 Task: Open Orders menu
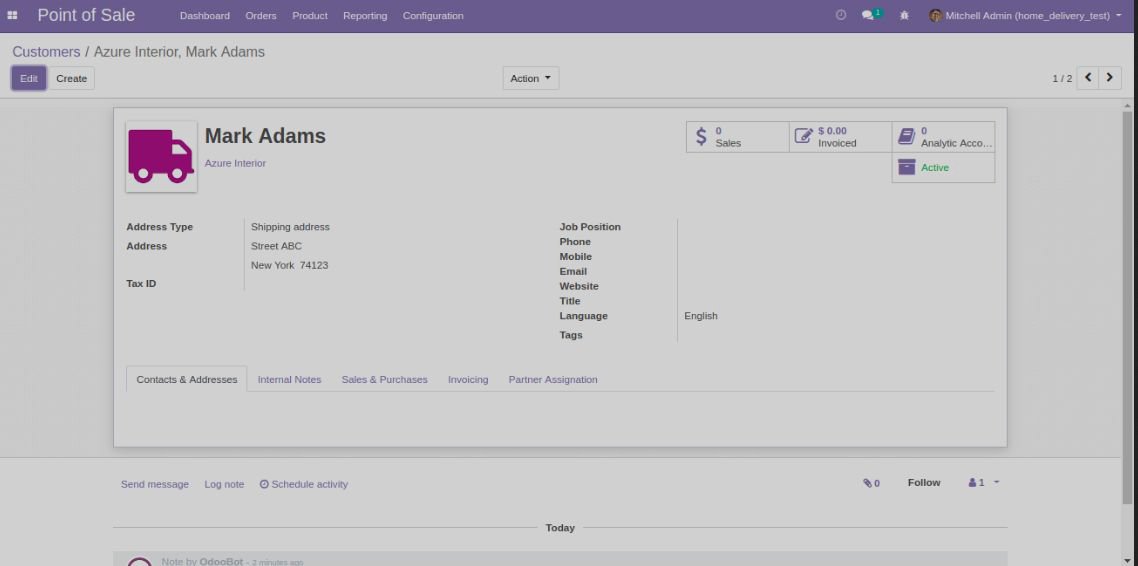pyautogui.click(x=261, y=15)
